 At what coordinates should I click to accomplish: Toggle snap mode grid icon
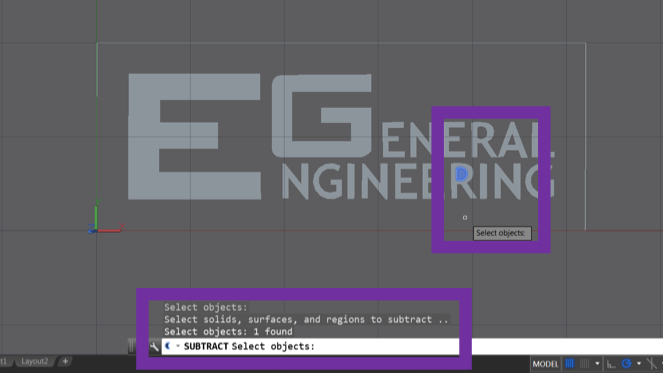(584, 364)
